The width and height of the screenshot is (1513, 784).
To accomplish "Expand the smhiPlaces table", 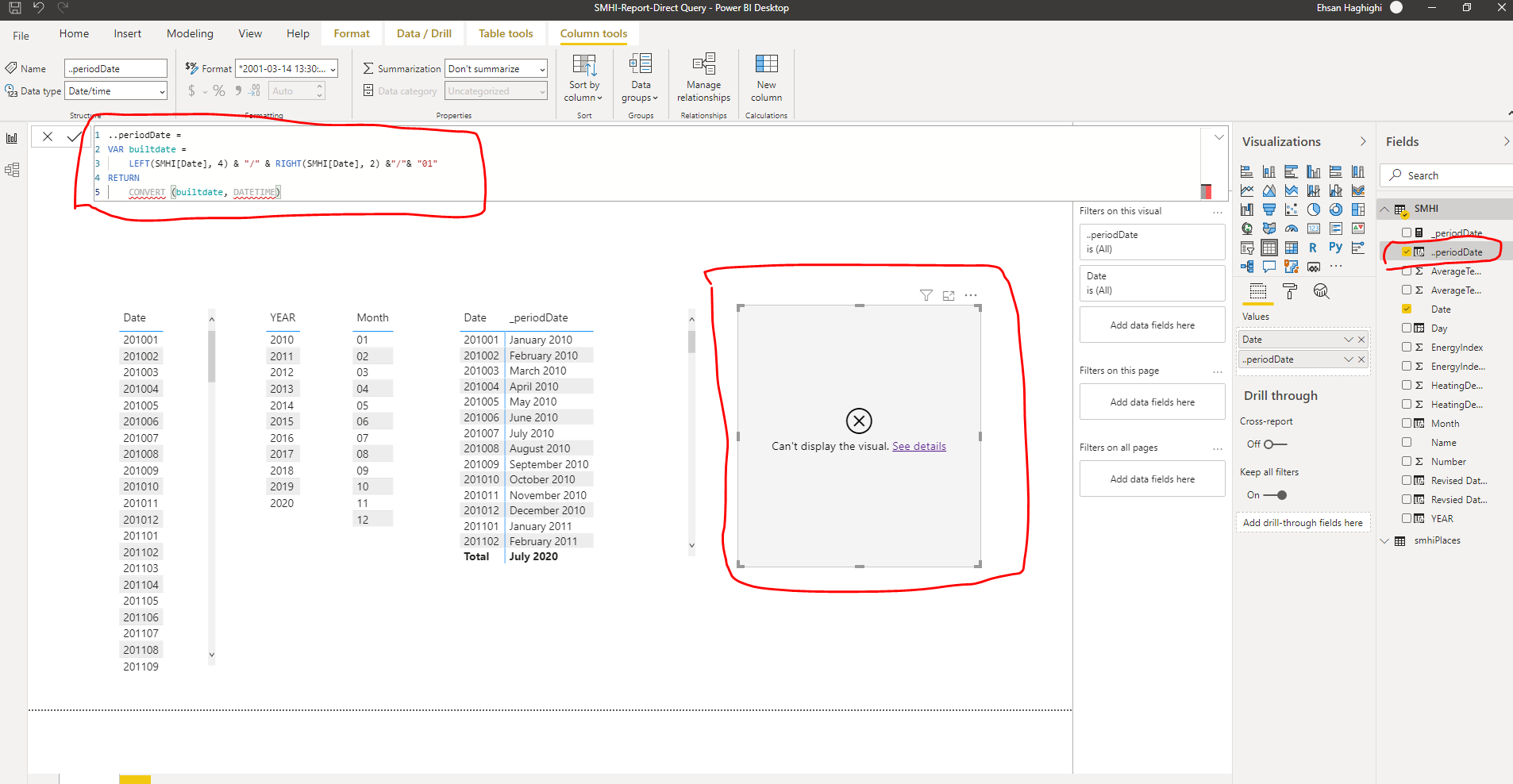I will 1385,540.
